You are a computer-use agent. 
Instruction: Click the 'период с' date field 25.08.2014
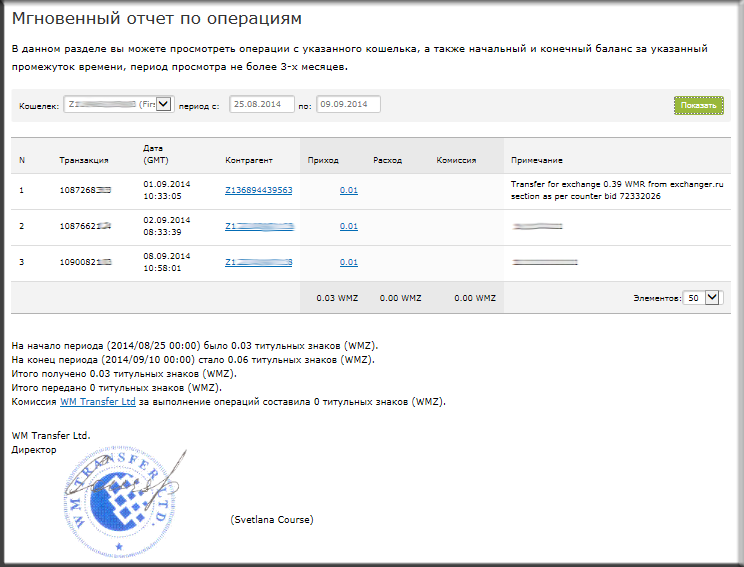(x=262, y=104)
